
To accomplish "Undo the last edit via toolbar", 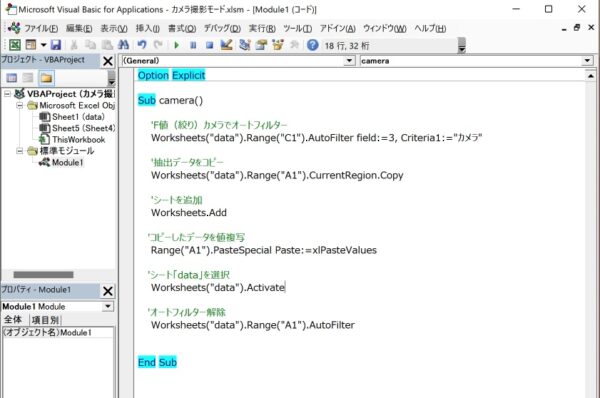I will coord(142,45).
